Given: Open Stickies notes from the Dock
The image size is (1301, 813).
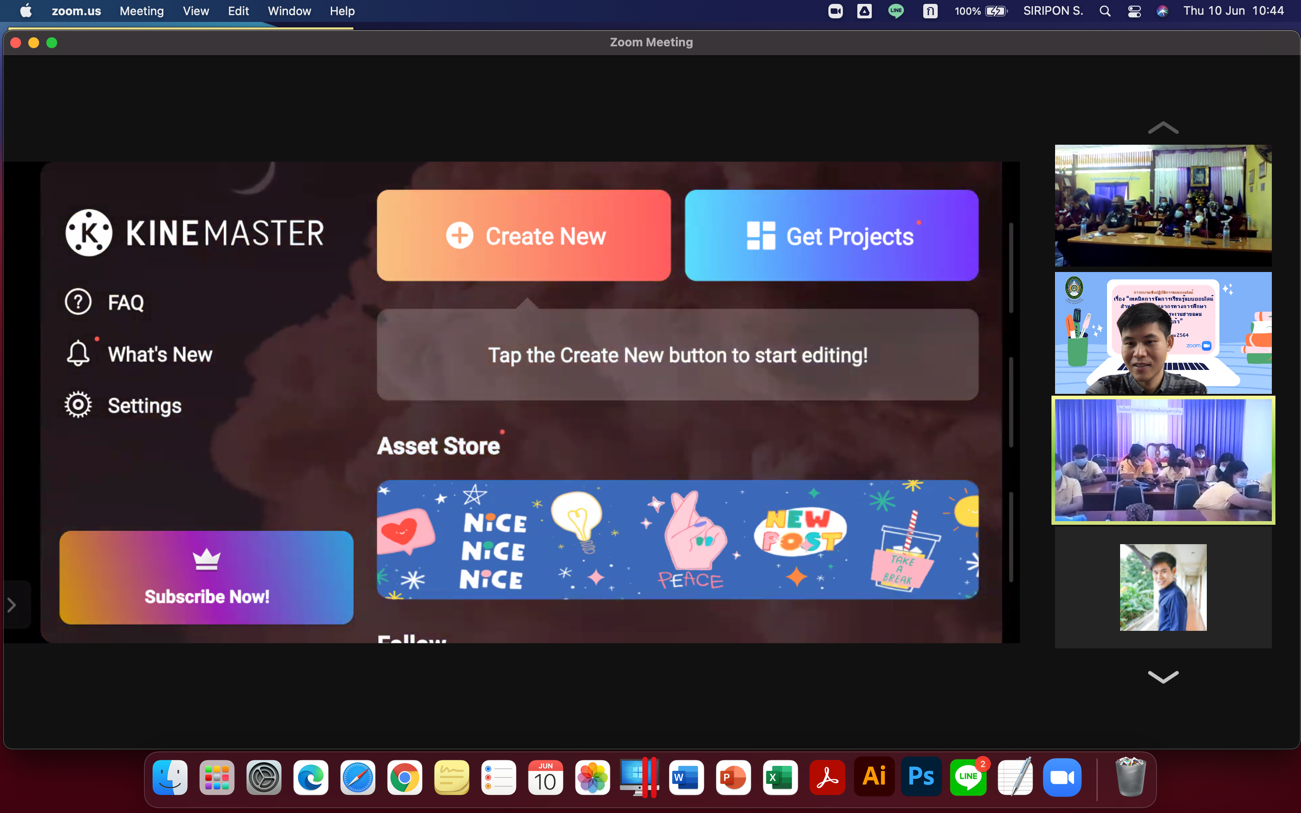Looking at the screenshot, I should tap(452, 778).
